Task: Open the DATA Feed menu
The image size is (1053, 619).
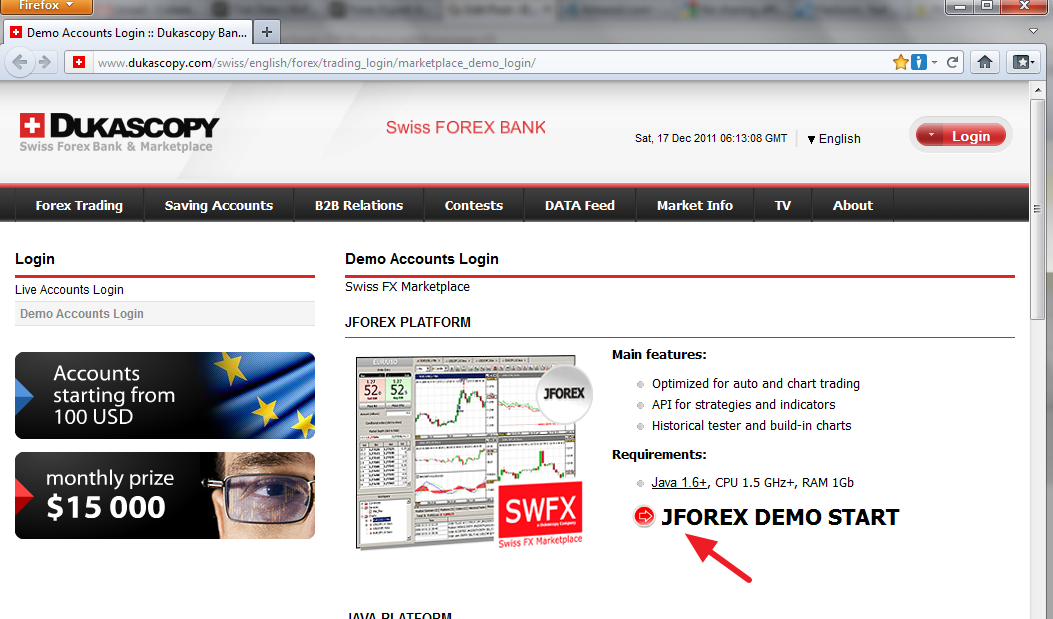Action: point(580,205)
